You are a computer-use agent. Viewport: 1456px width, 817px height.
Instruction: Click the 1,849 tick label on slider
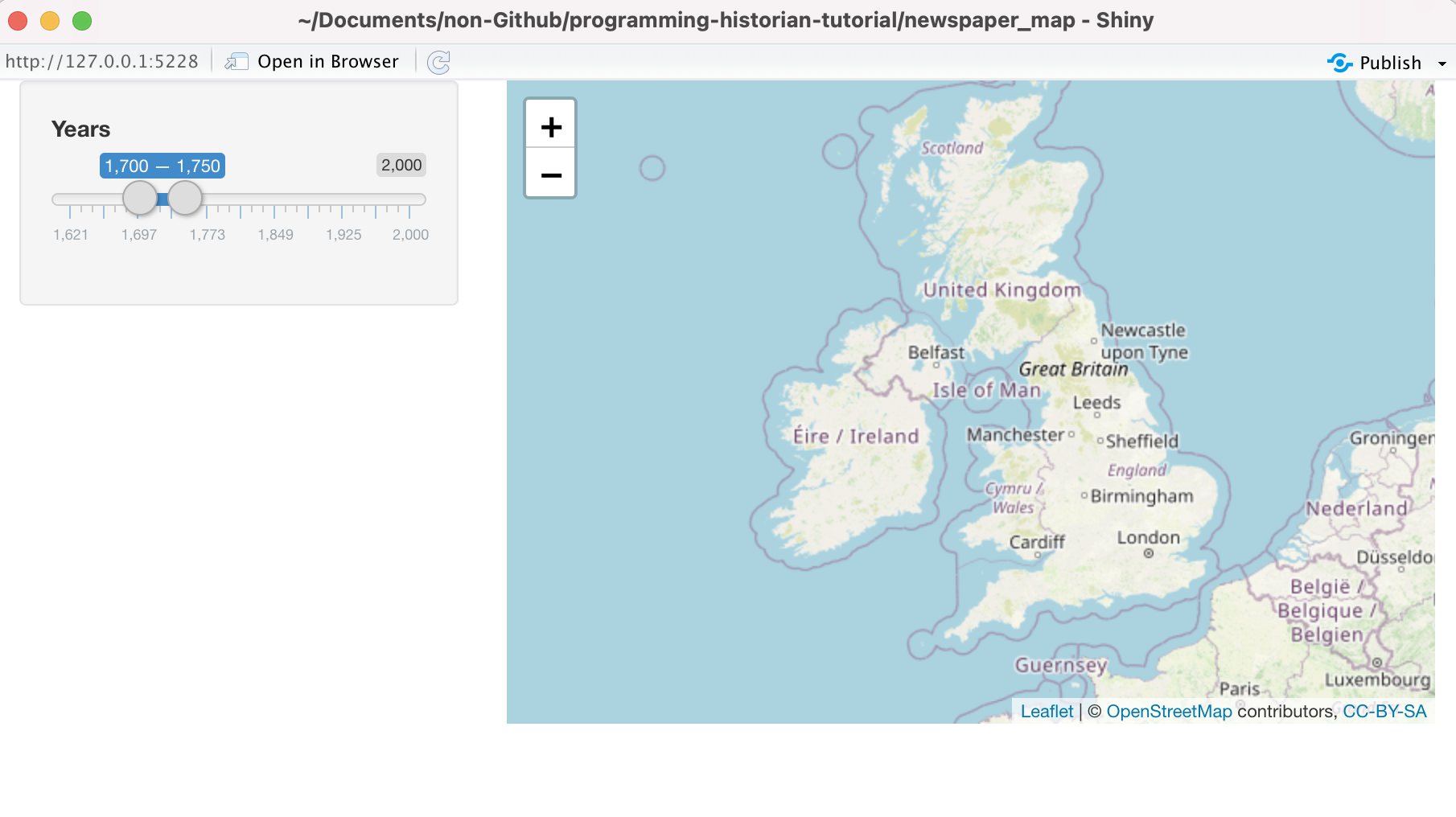tap(275, 235)
